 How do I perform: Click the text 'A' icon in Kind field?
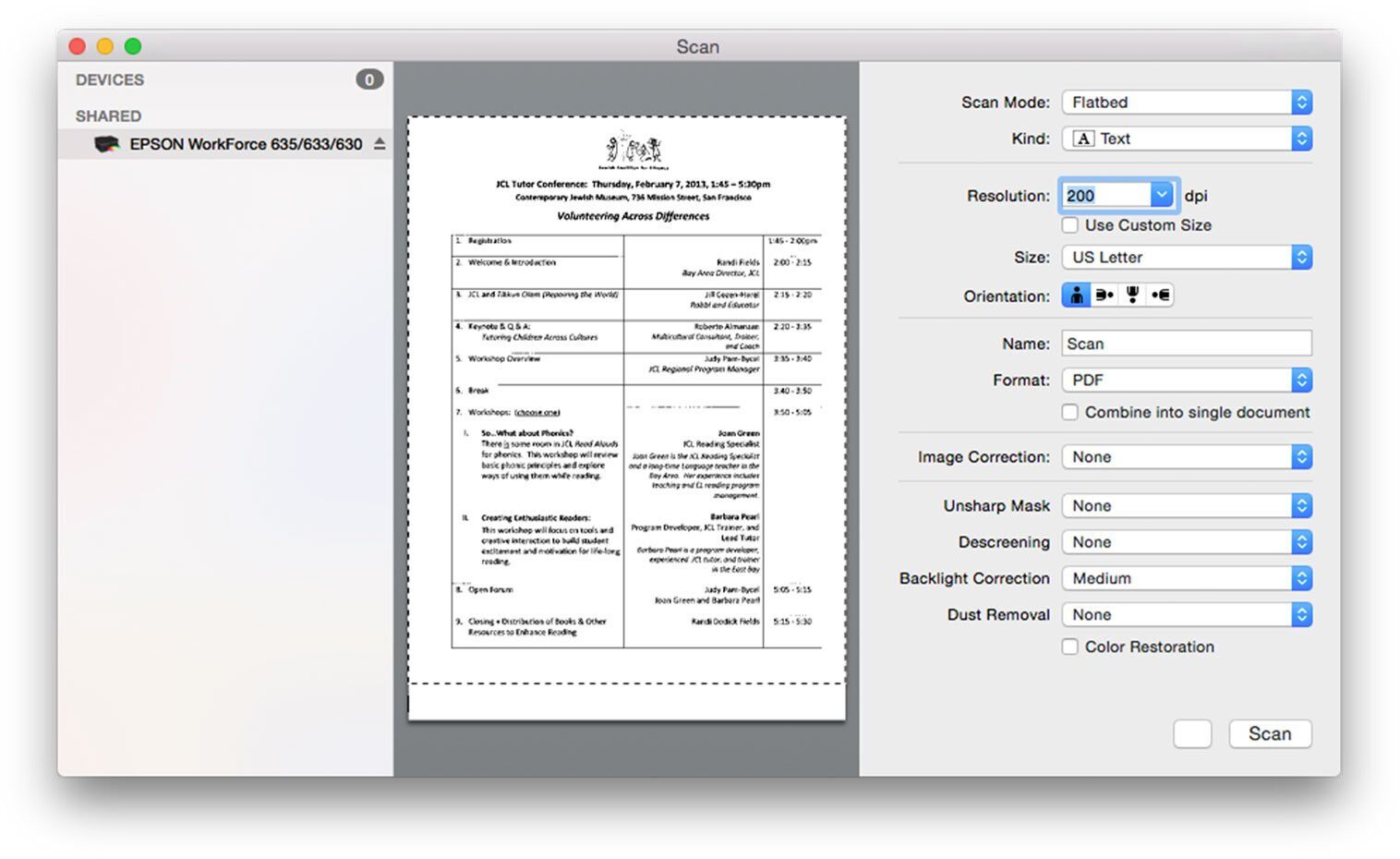1083,139
